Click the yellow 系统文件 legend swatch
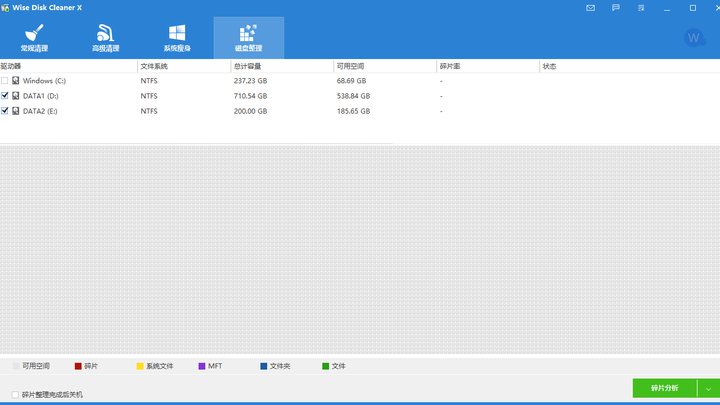The width and height of the screenshot is (720, 405). point(140,366)
